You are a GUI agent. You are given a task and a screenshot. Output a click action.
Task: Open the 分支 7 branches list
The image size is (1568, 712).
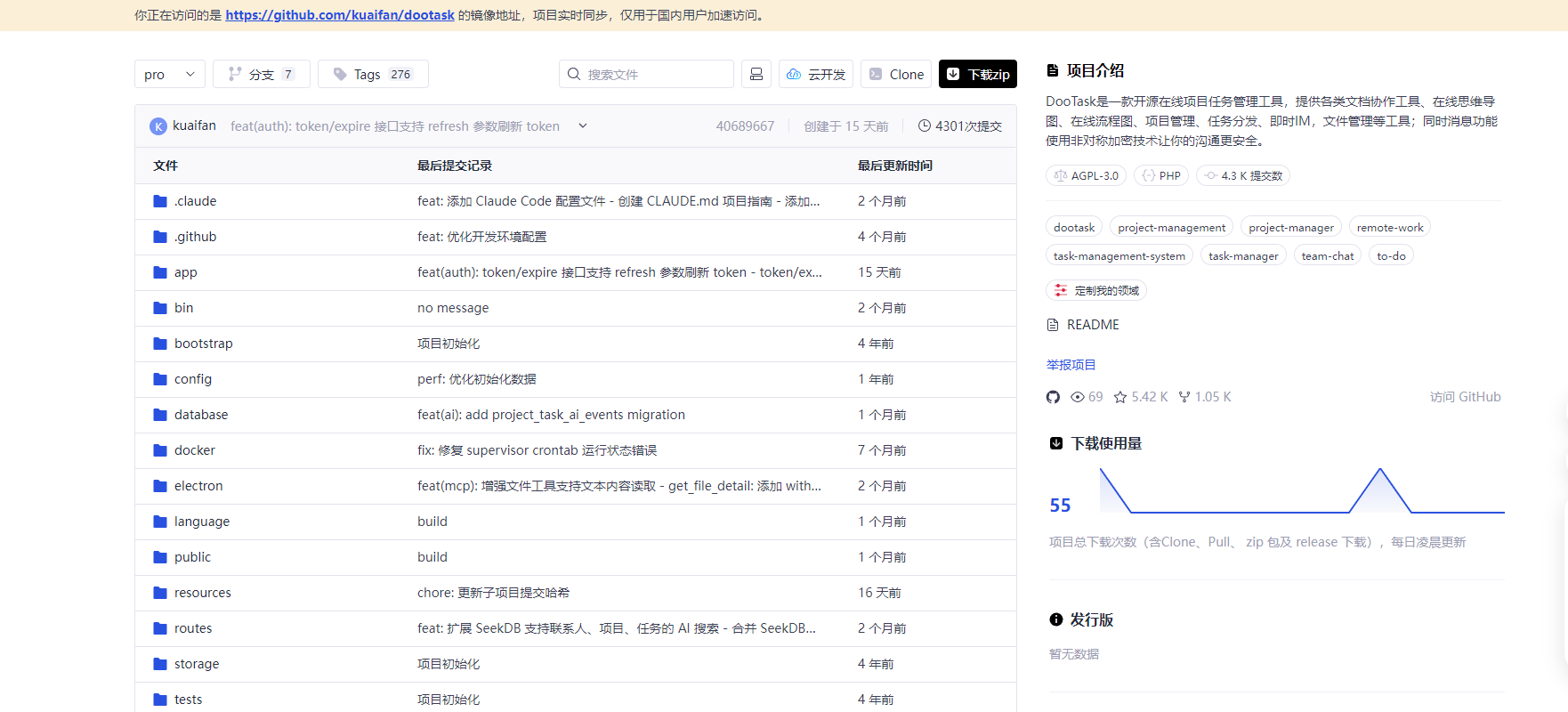tap(262, 74)
